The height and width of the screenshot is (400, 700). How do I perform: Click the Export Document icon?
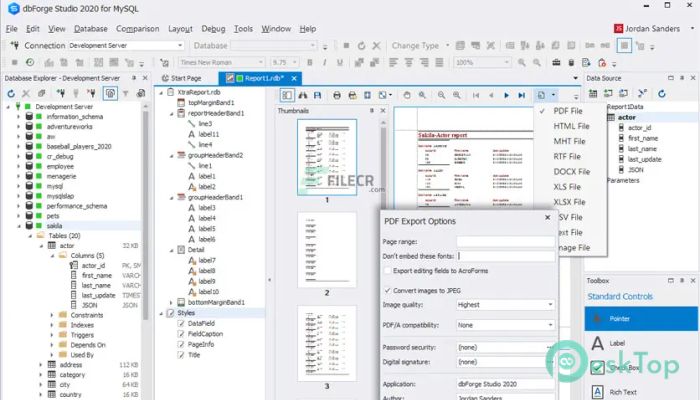tap(541, 95)
